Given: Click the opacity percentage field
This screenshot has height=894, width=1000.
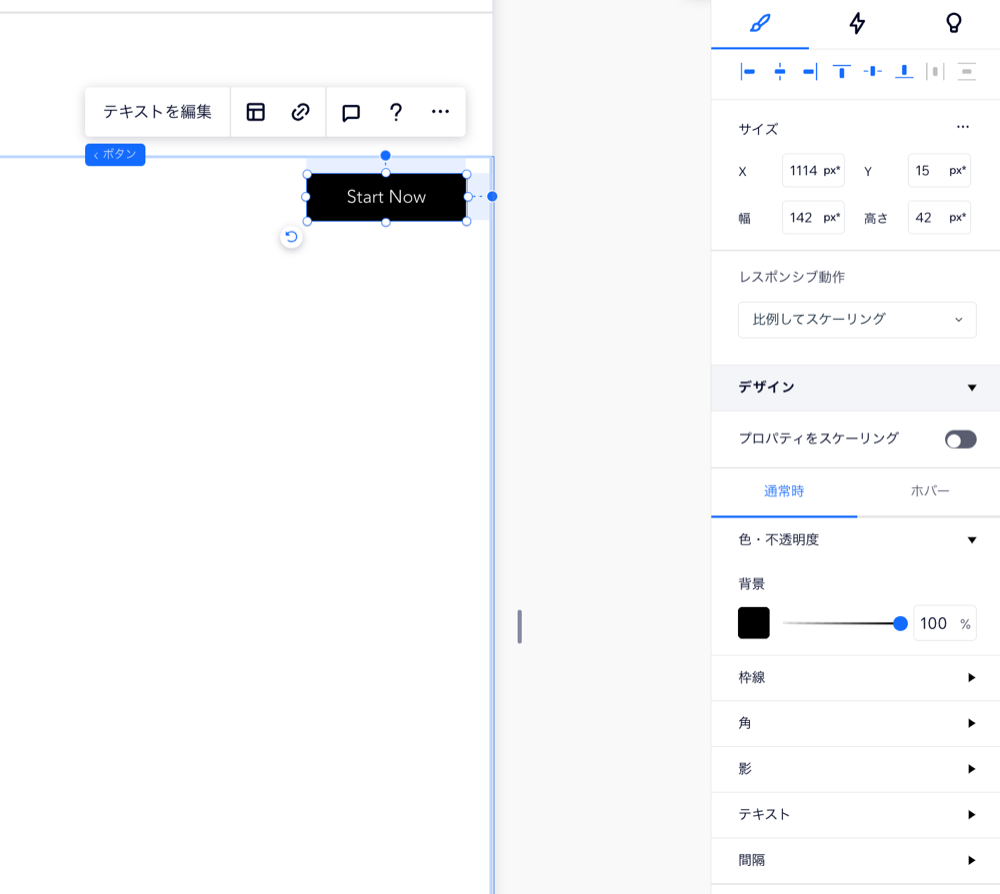Looking at the screenshot, I should [x=945, y=623].
